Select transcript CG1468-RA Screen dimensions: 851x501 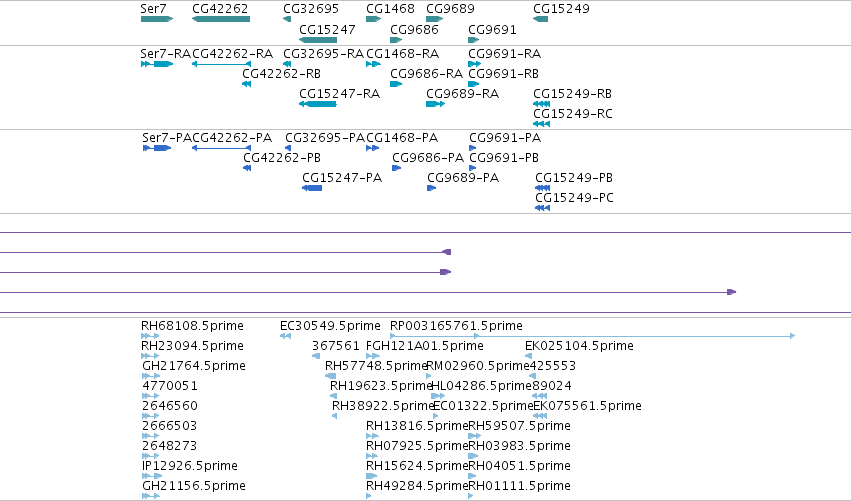(373, 64)
